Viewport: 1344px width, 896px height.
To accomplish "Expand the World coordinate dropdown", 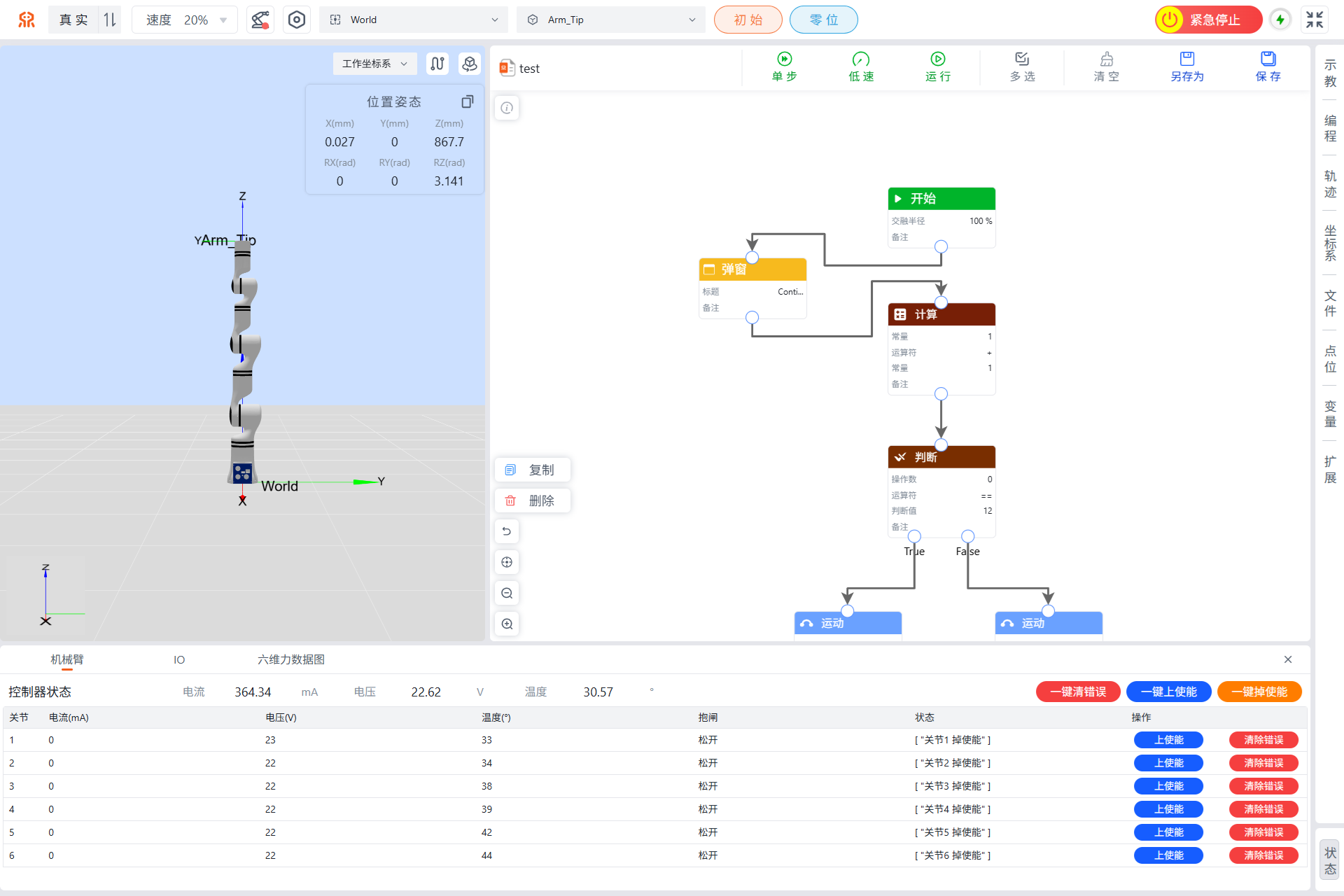I will coord(414,20).
